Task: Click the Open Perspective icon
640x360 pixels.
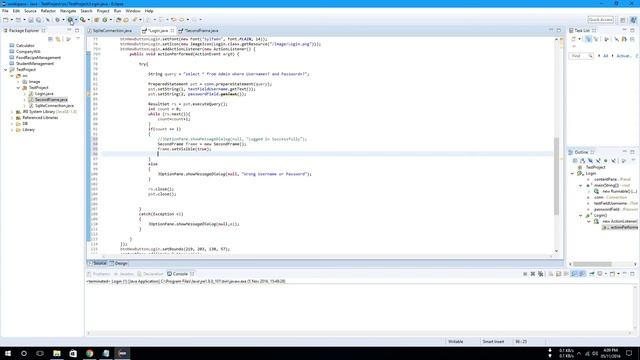Action: click(623, 20)
